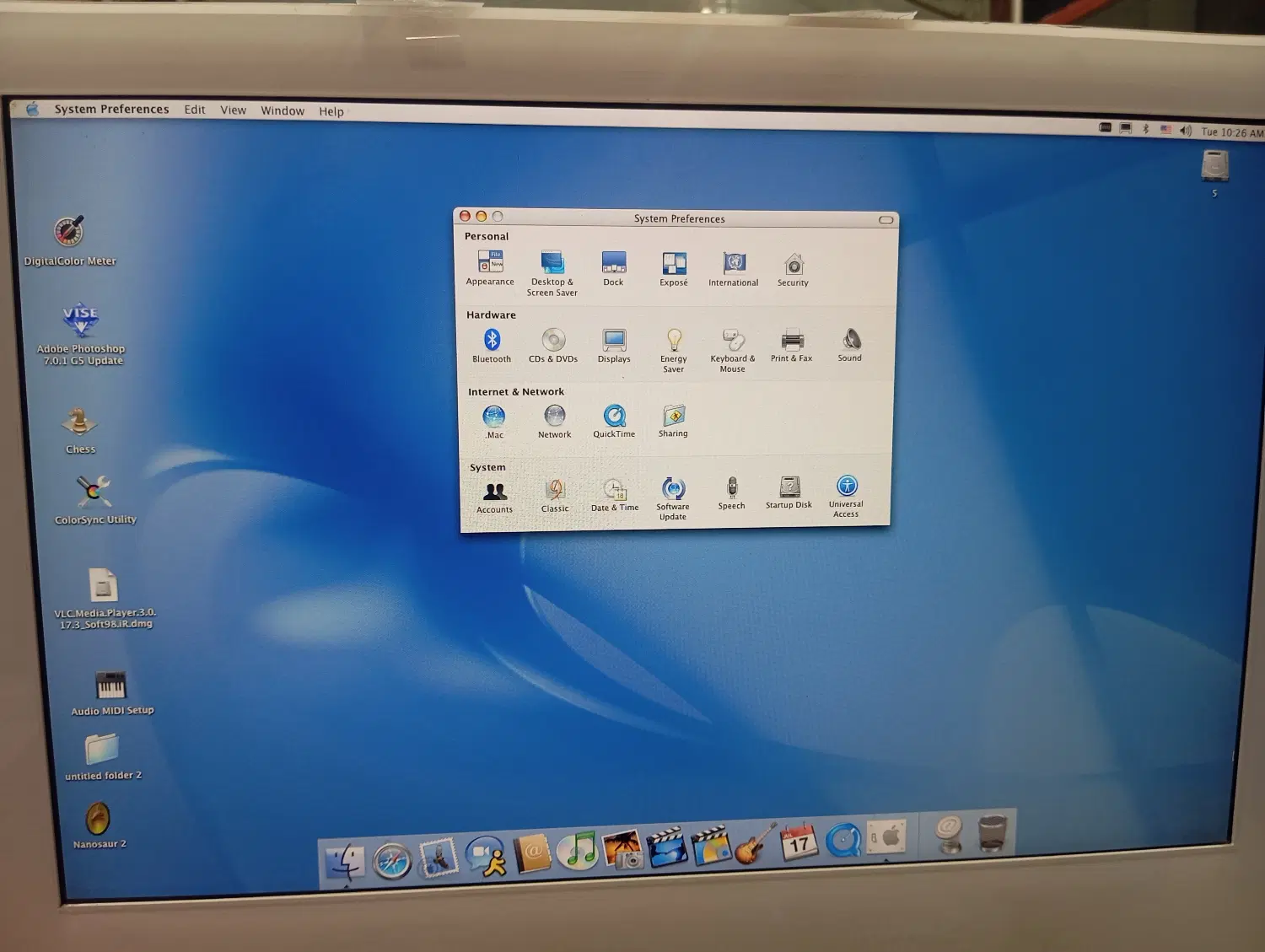Screen dimensions: 1265x952
Task: Launch Address Book from the Dock
Action: (533, 852)
